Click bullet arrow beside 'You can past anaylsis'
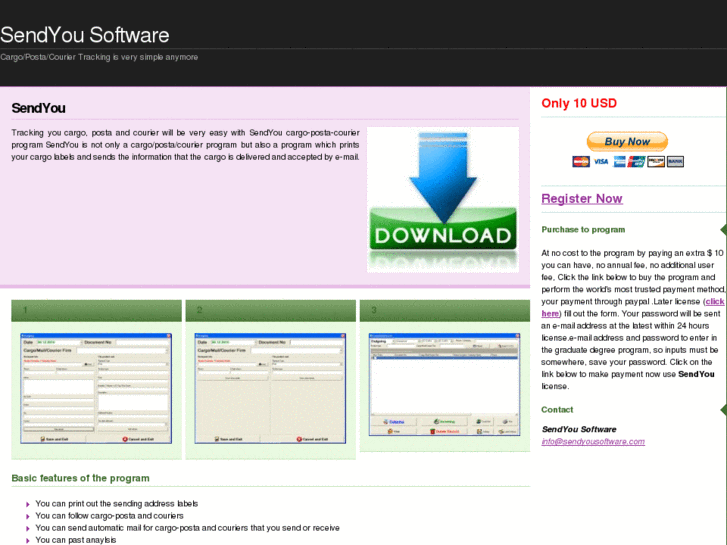This screenshot has width=727, height=545. [28, 540]
